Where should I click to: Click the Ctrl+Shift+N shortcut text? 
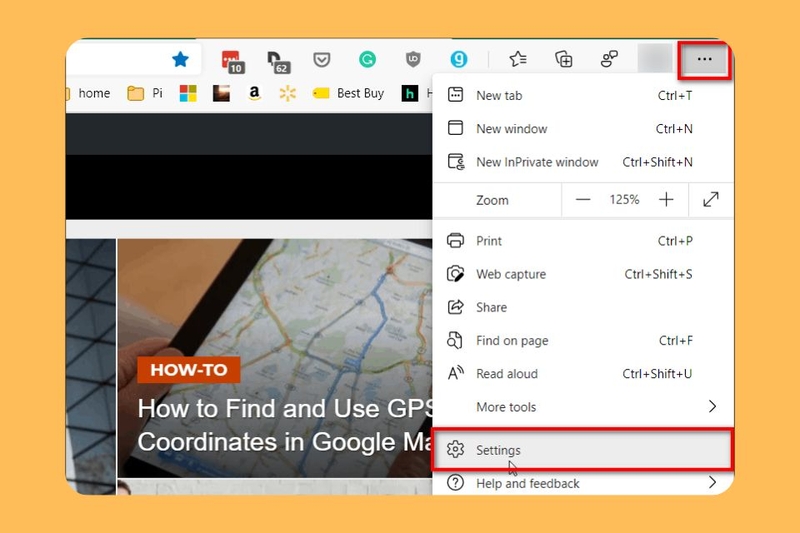657,162
